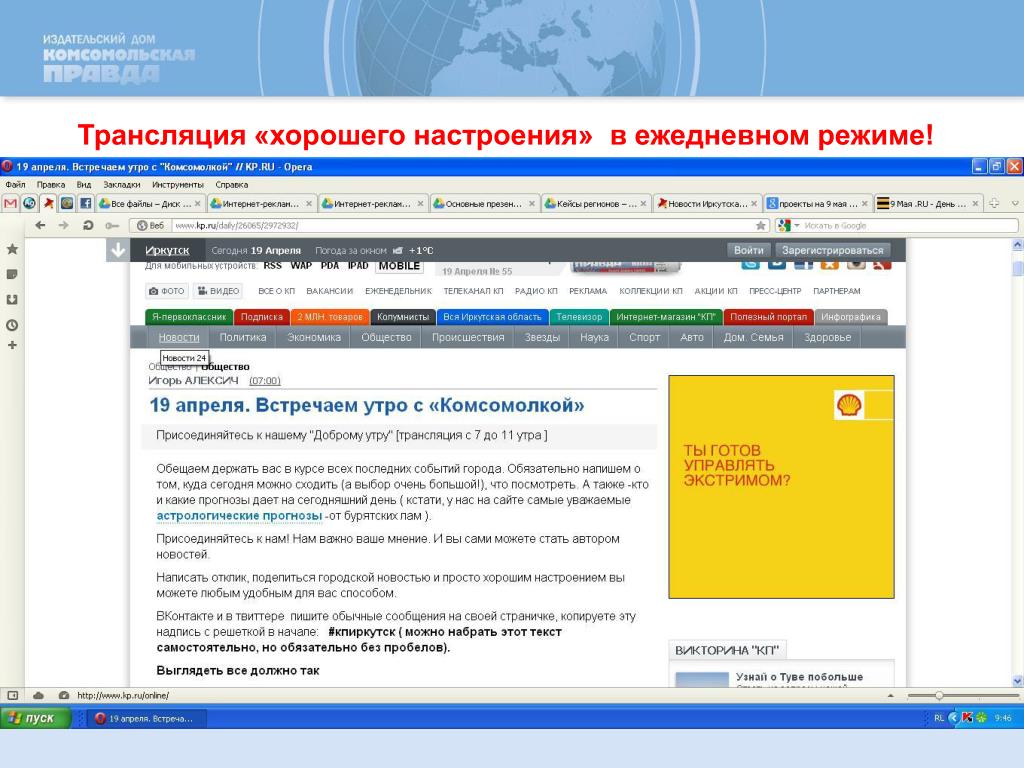Reload the page with refresh icon

[x=88, y=225]
